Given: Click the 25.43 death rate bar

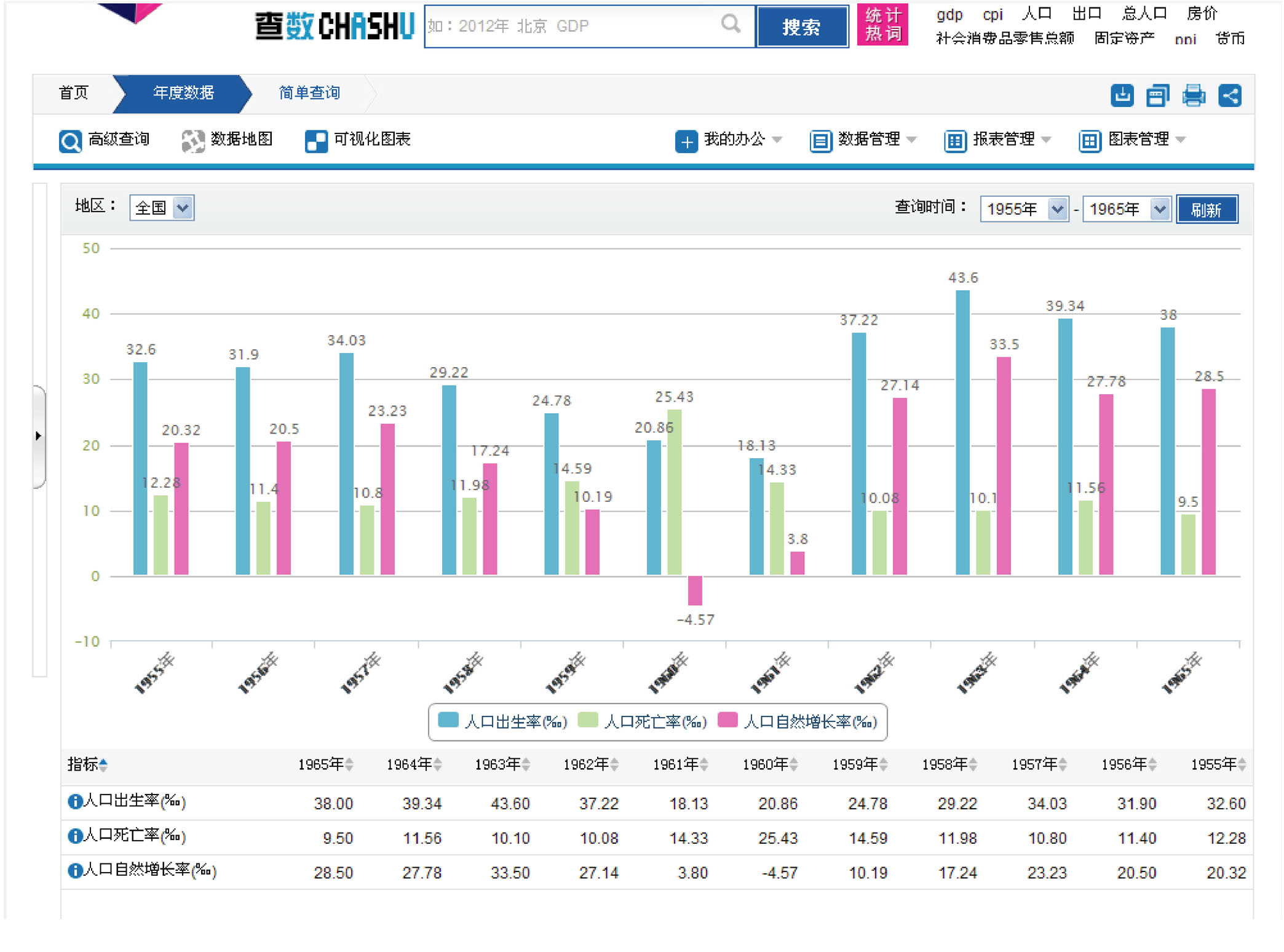Looking at the screenshot, I should 674,493.
